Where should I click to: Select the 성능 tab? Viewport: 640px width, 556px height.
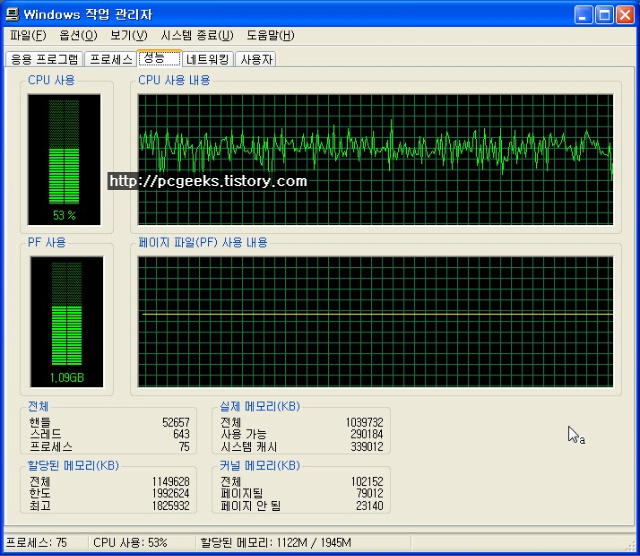160,58
